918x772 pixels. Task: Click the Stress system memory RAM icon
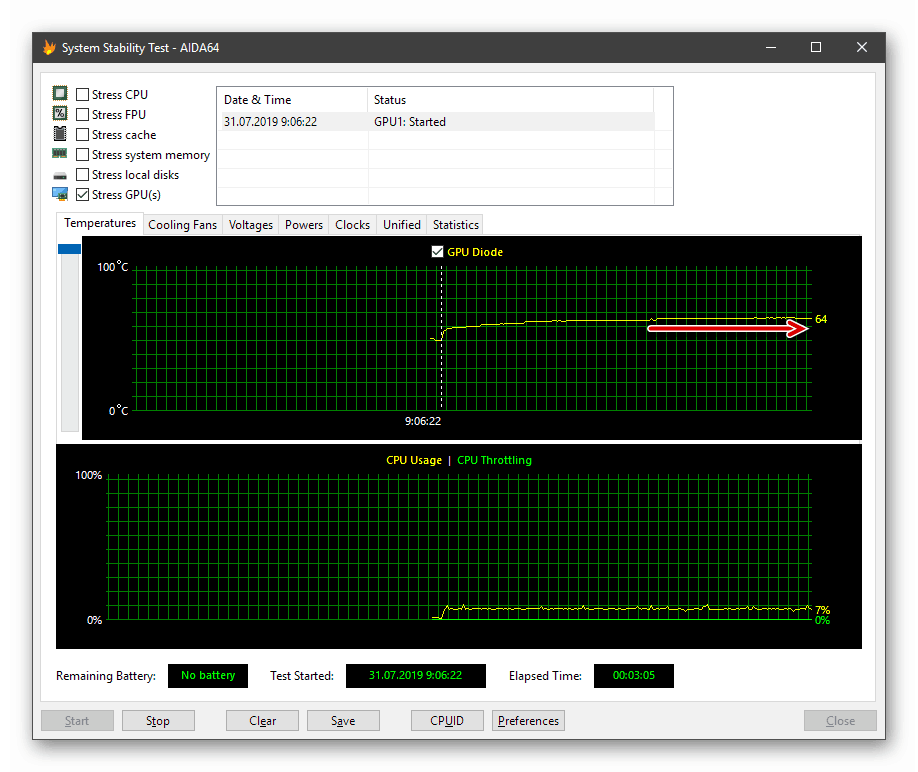[60, 153]
